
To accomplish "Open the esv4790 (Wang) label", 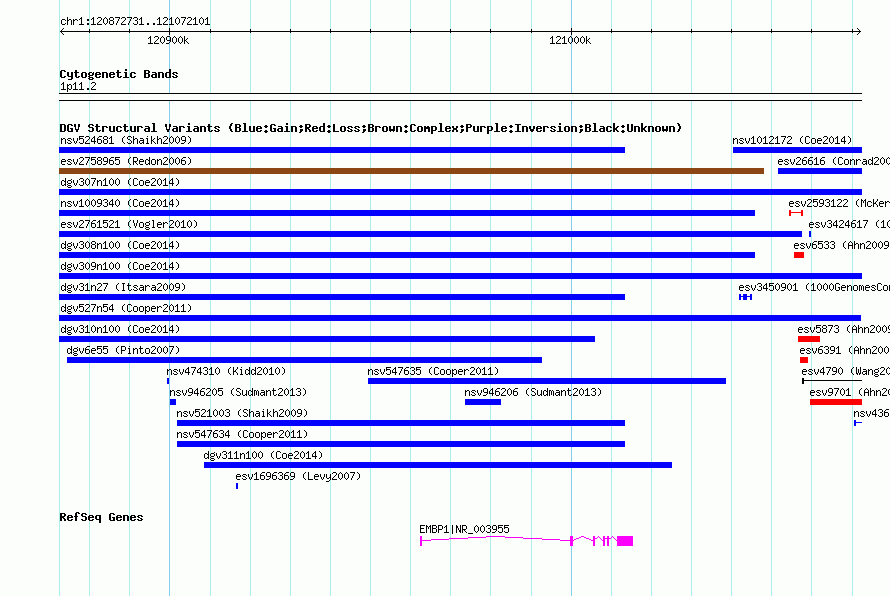I will [x=845, y=371].
